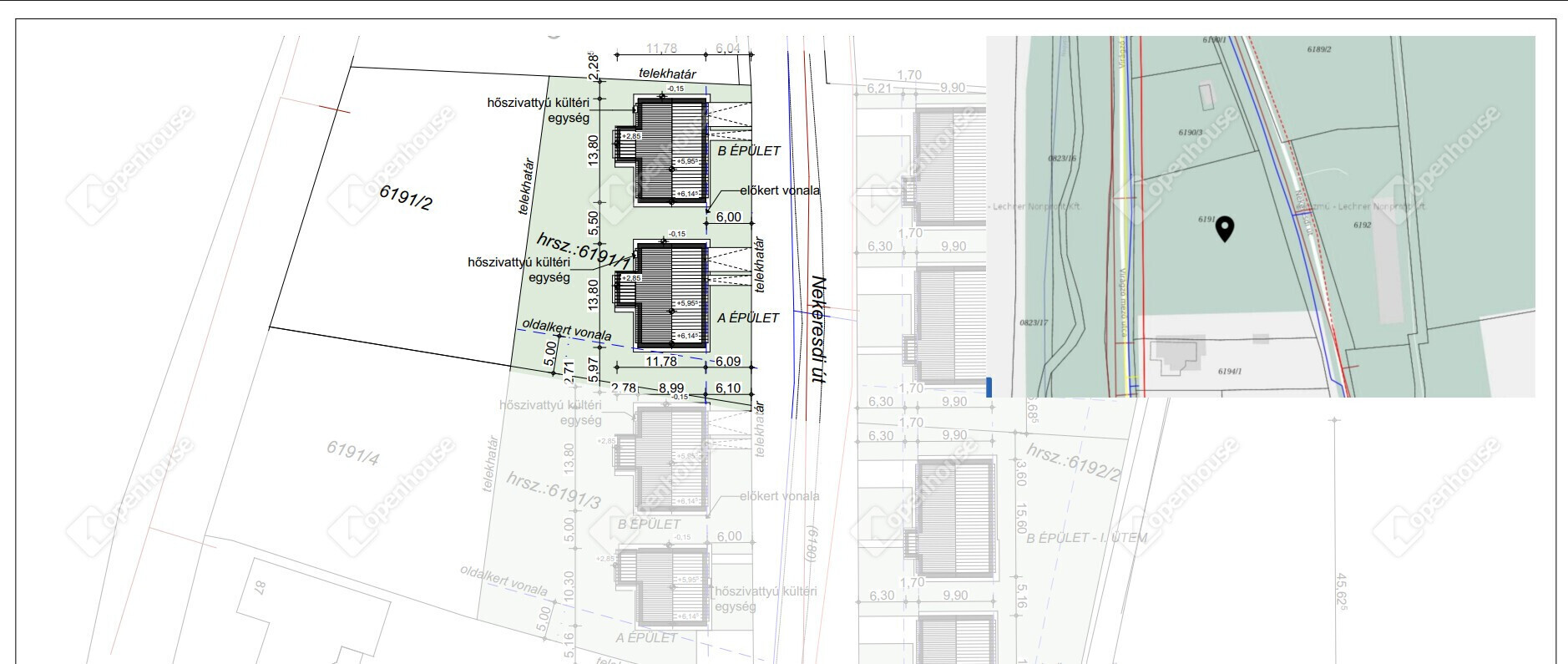Click the "B ÉPÜLET - I. ÜTEM" label
The width and height of the screenshot is (1568, 664).
pos(1086,538)
